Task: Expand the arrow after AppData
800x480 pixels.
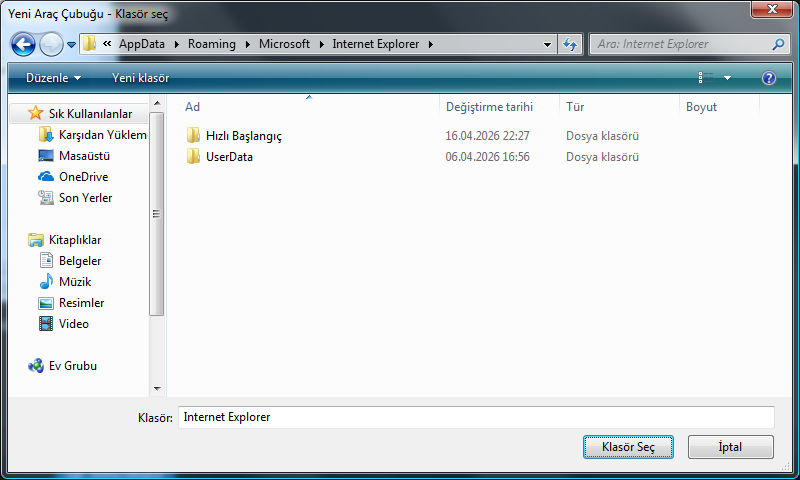Action: click(x=177, y=44)
